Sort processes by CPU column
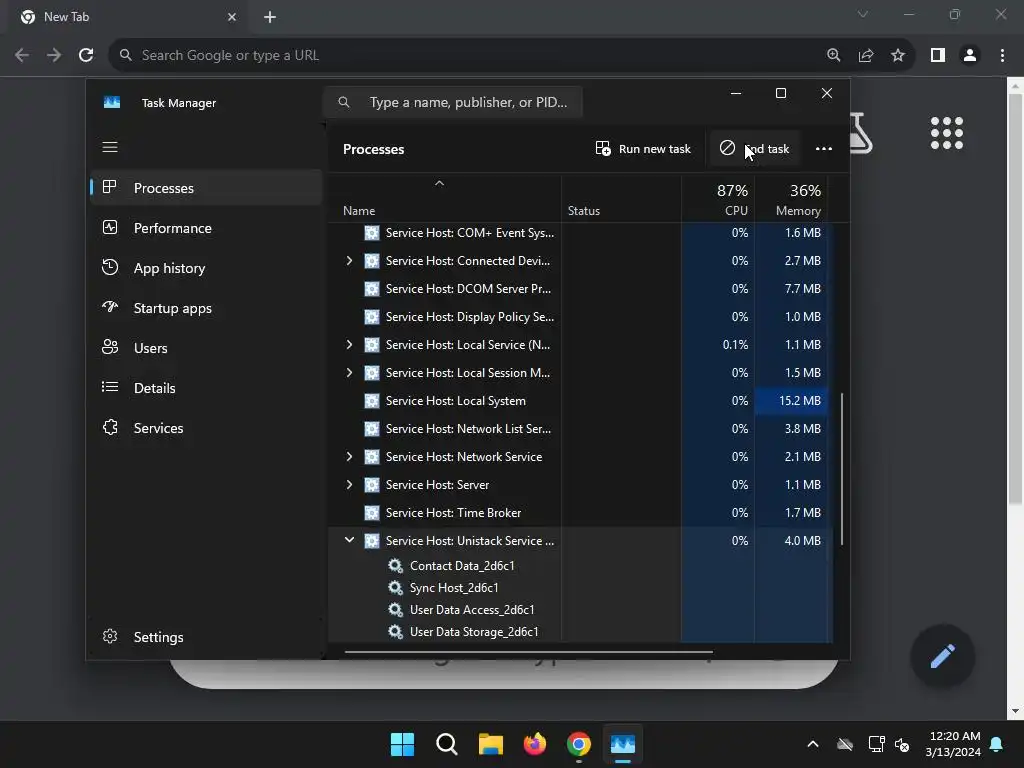This screenshot has height=768, width=1024. [x=718, y=200]
